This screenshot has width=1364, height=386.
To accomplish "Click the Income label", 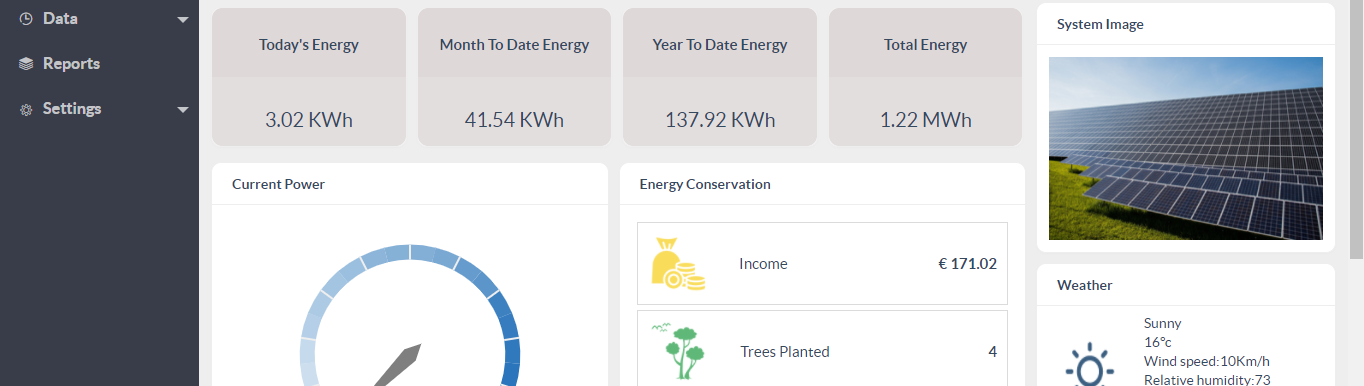I will click(x=763, y=264).
